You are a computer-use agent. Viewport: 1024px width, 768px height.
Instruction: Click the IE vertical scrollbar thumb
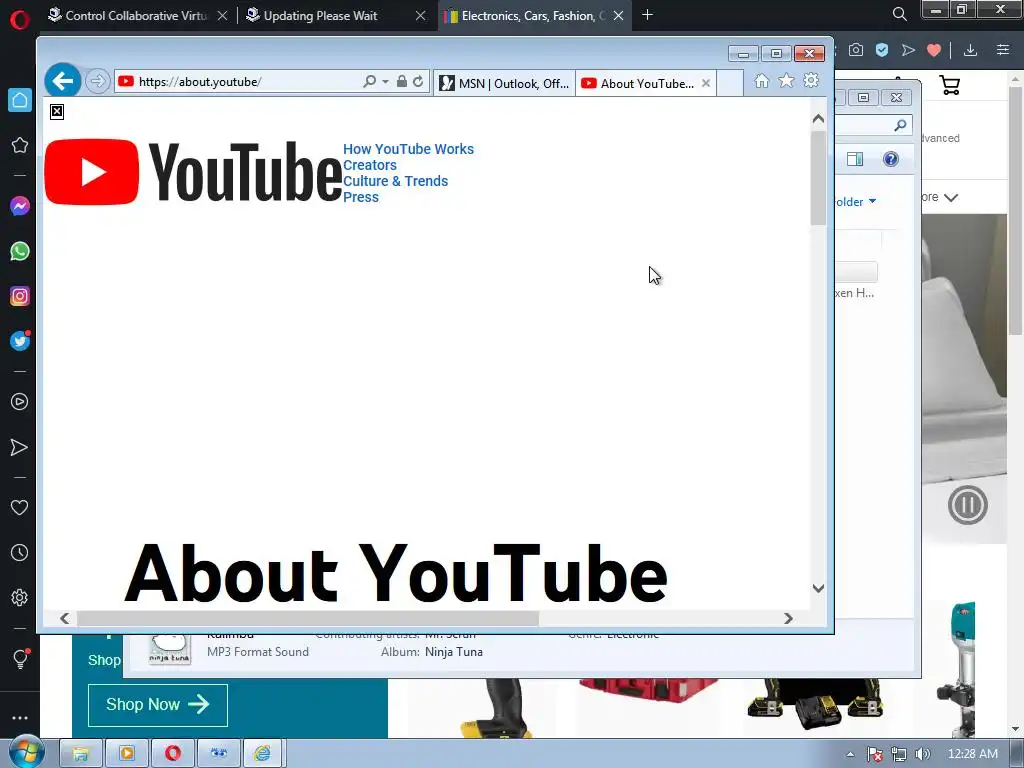click(818, 178)
